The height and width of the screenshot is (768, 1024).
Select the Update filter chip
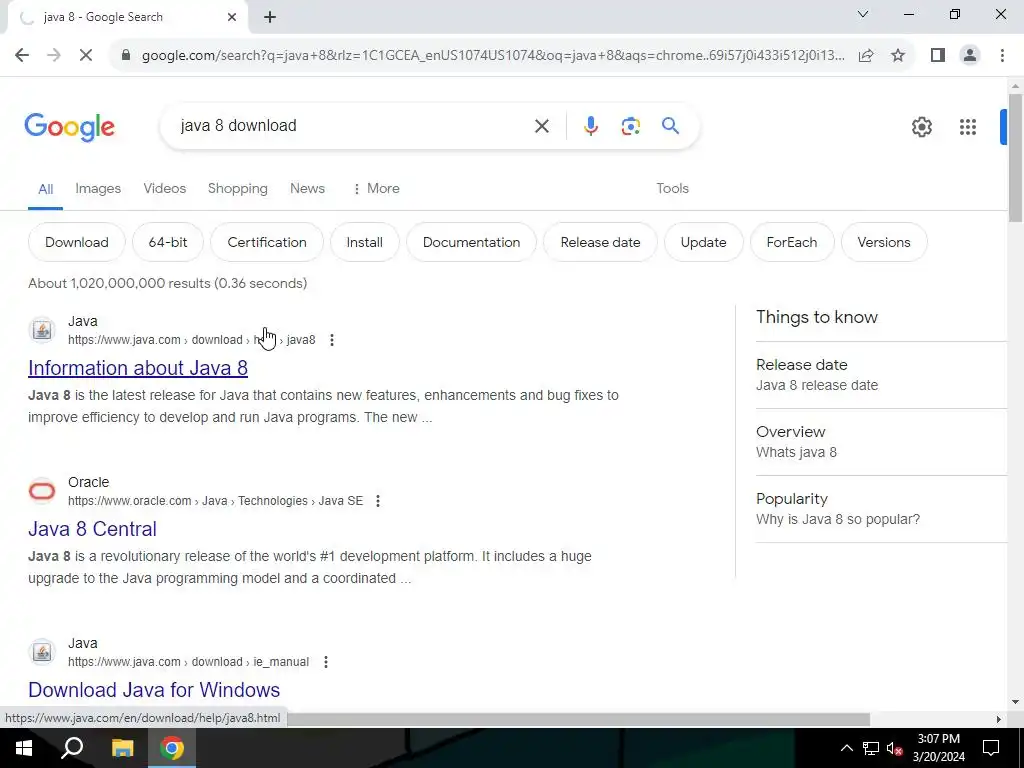pyautogui.click(x=703, y=242)
